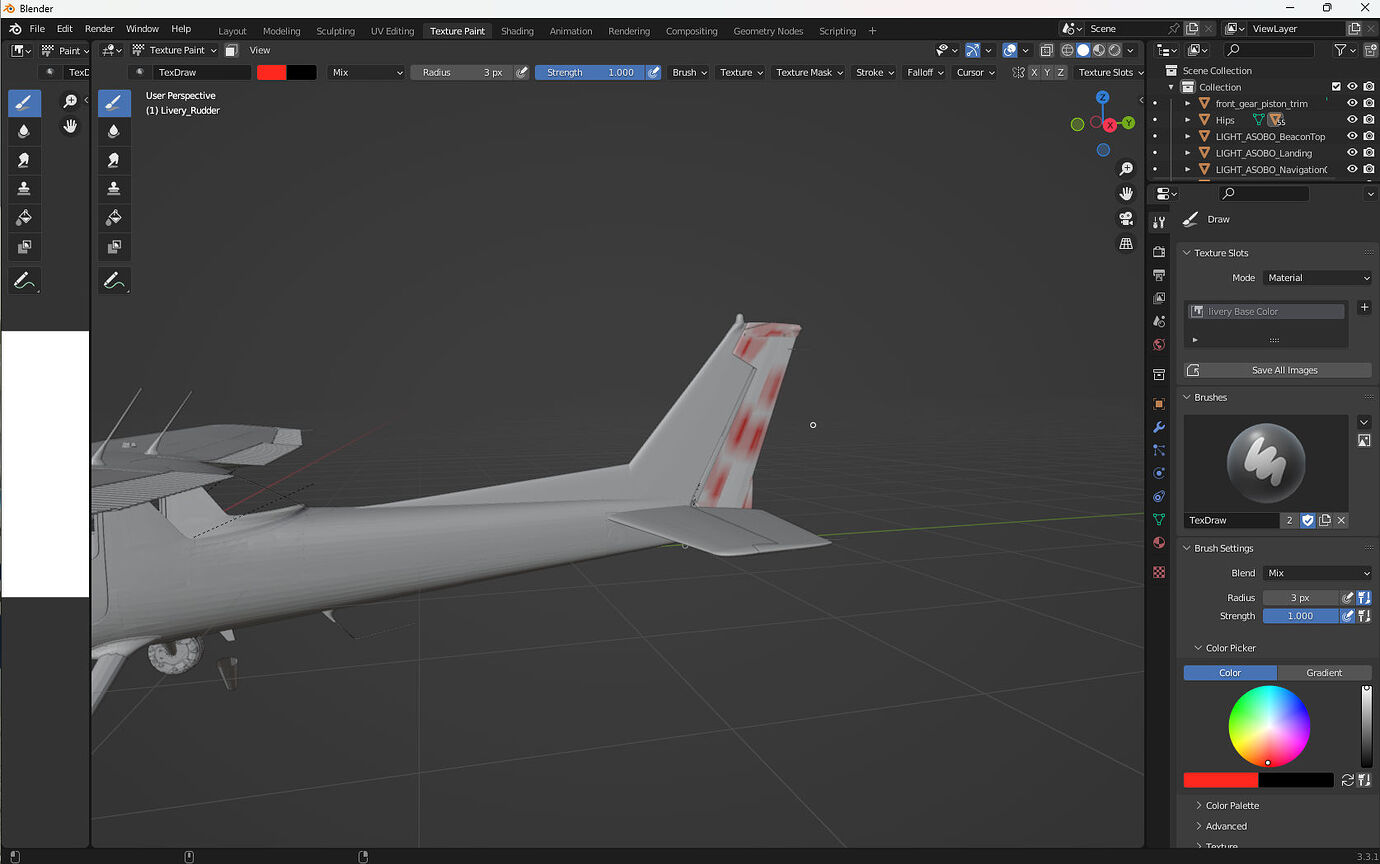Viewport: 1380px width, 864px height.
Task: Pick the Fill bucket tool
Action: click(x=24, y=217)
